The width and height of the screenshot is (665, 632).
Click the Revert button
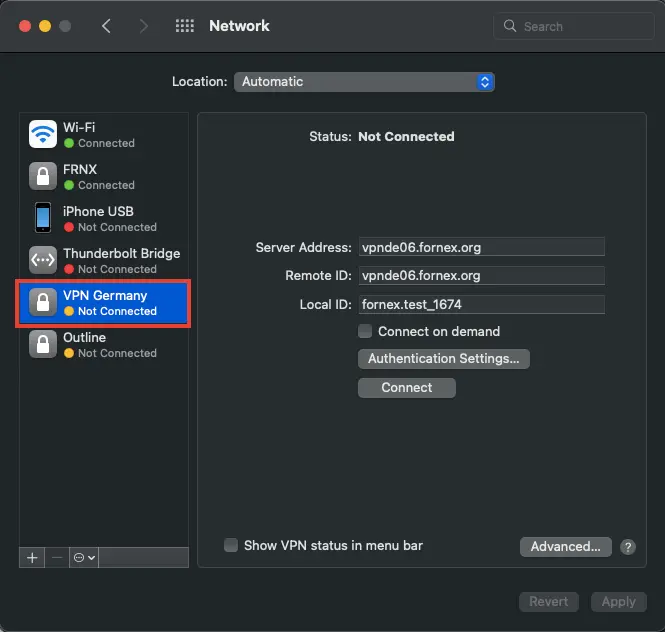[x=549, y=602]
